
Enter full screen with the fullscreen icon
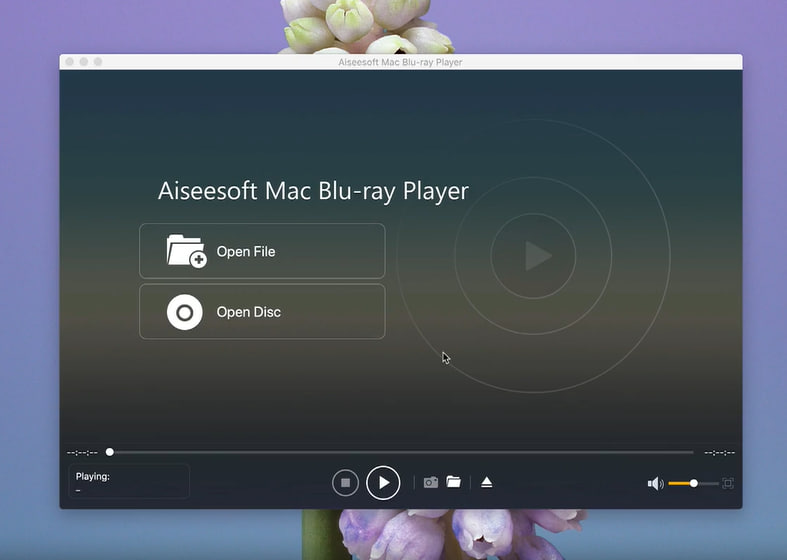click(728, 483)
